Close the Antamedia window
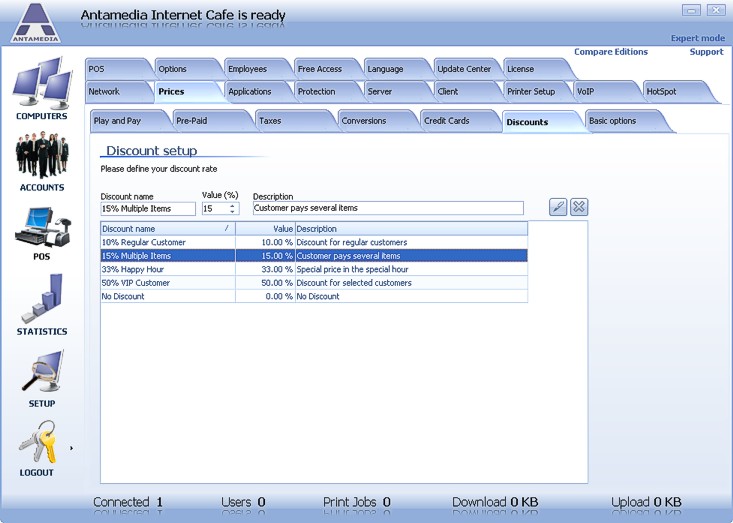The width and height of the screenshot is (733, 523). (716, 10)
